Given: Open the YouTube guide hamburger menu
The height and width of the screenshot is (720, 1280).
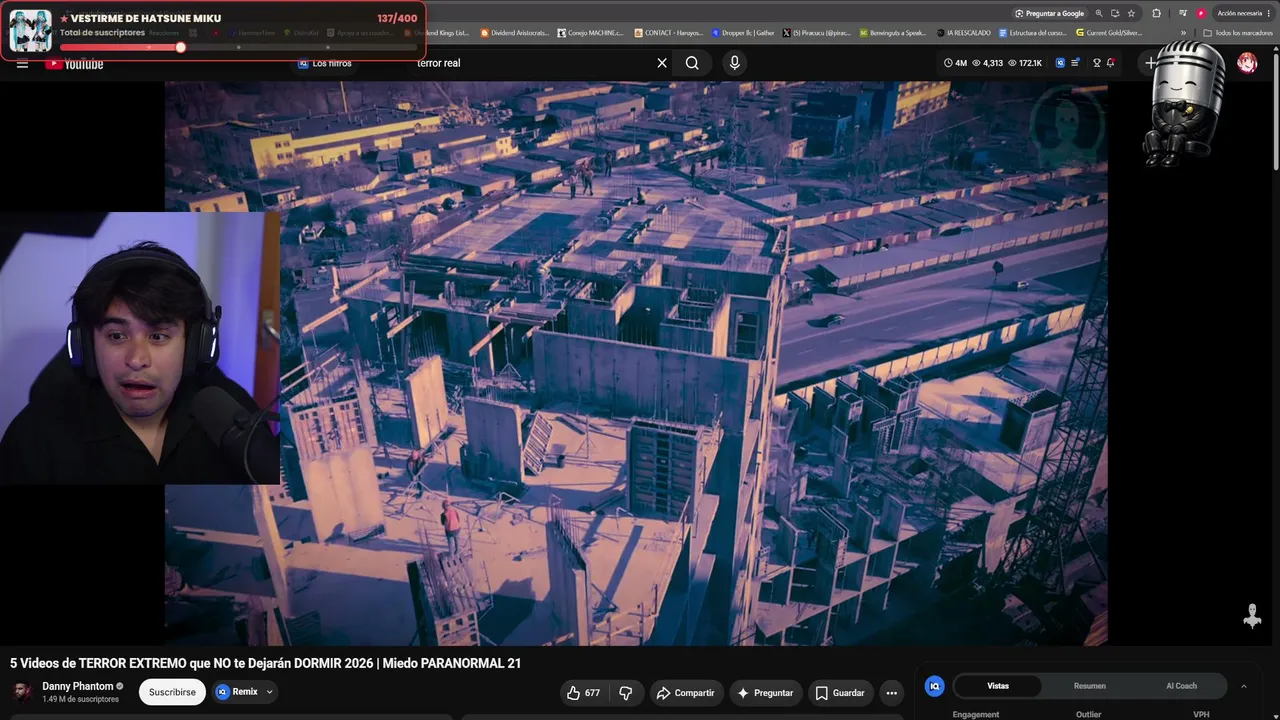Looking at the screenshot, I should pyautogui.click(x=22, y=63).
